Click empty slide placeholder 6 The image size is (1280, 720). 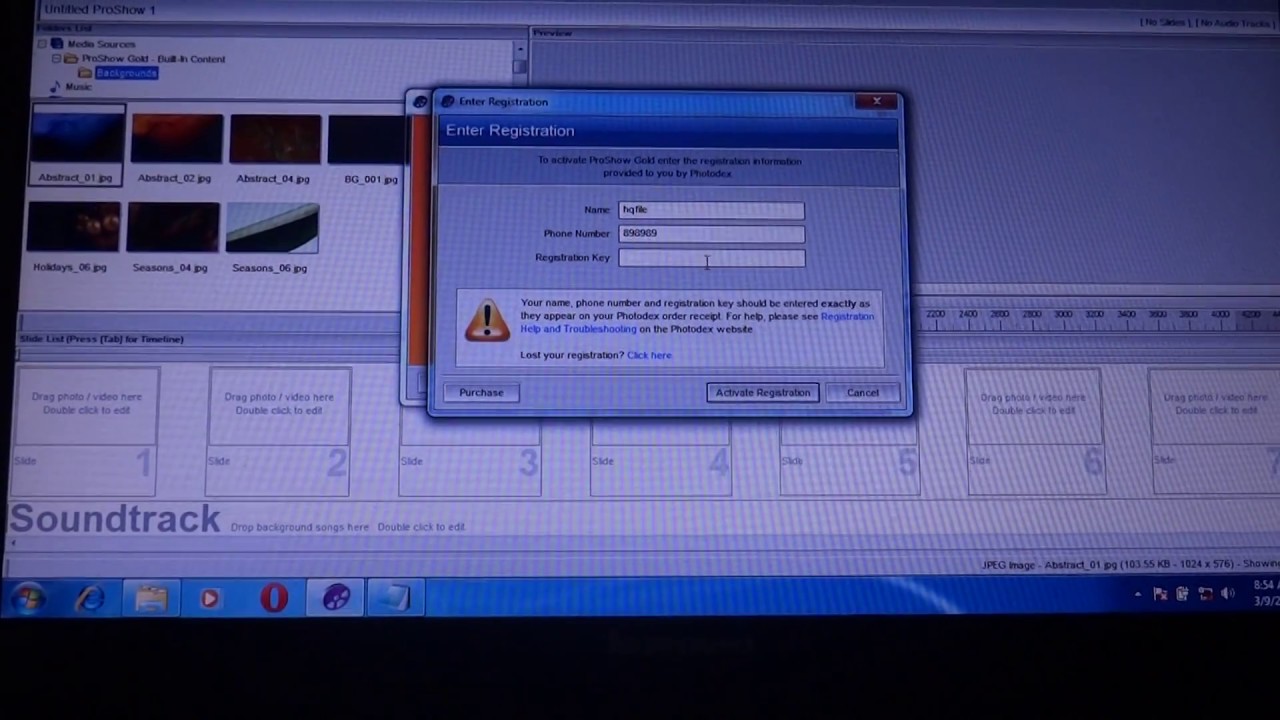[1034, 432]
